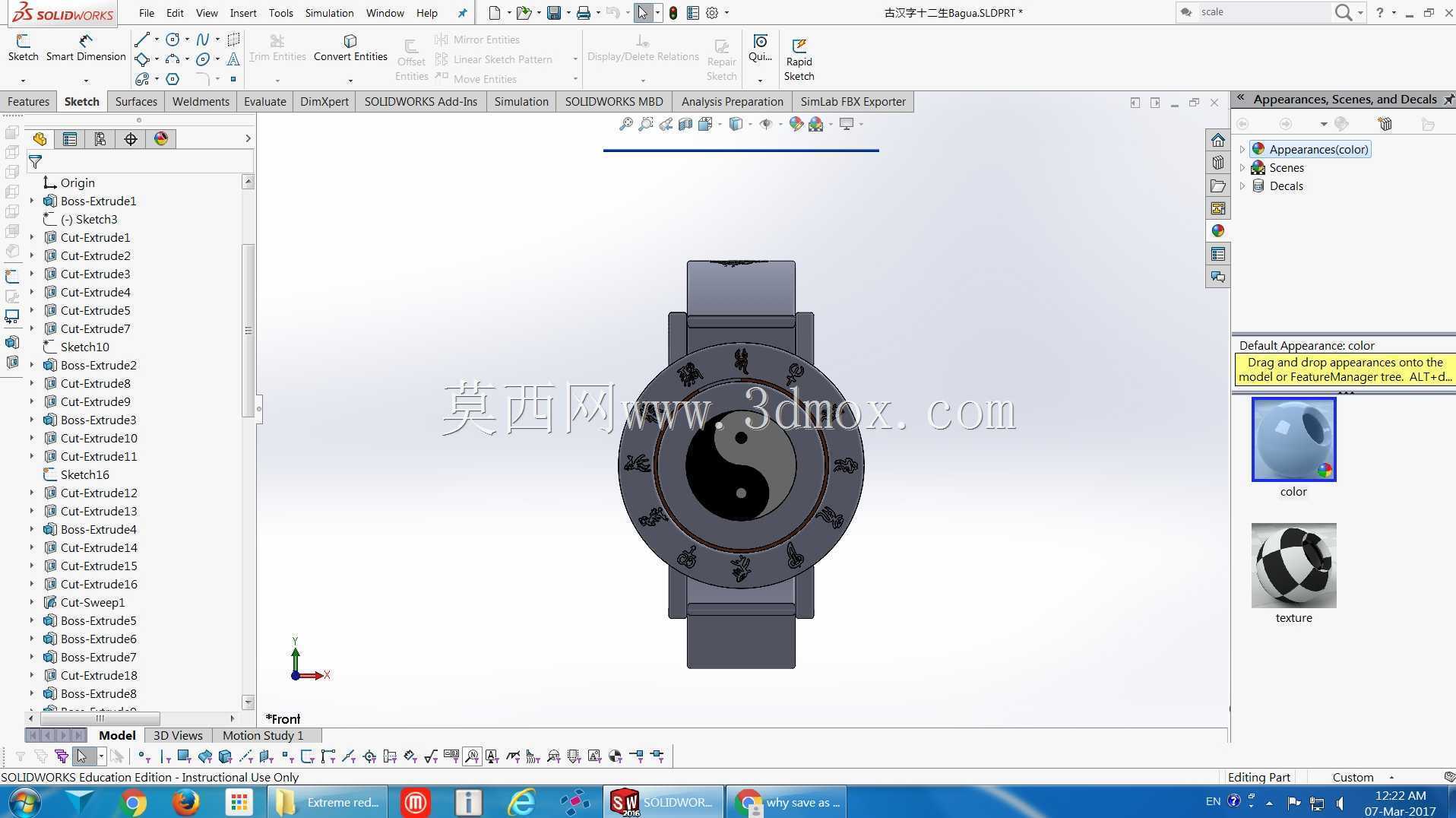The image size is (1456, 818).
Task: Open the Insert menu
Action: pyautogui.click(x=243, y=13)
